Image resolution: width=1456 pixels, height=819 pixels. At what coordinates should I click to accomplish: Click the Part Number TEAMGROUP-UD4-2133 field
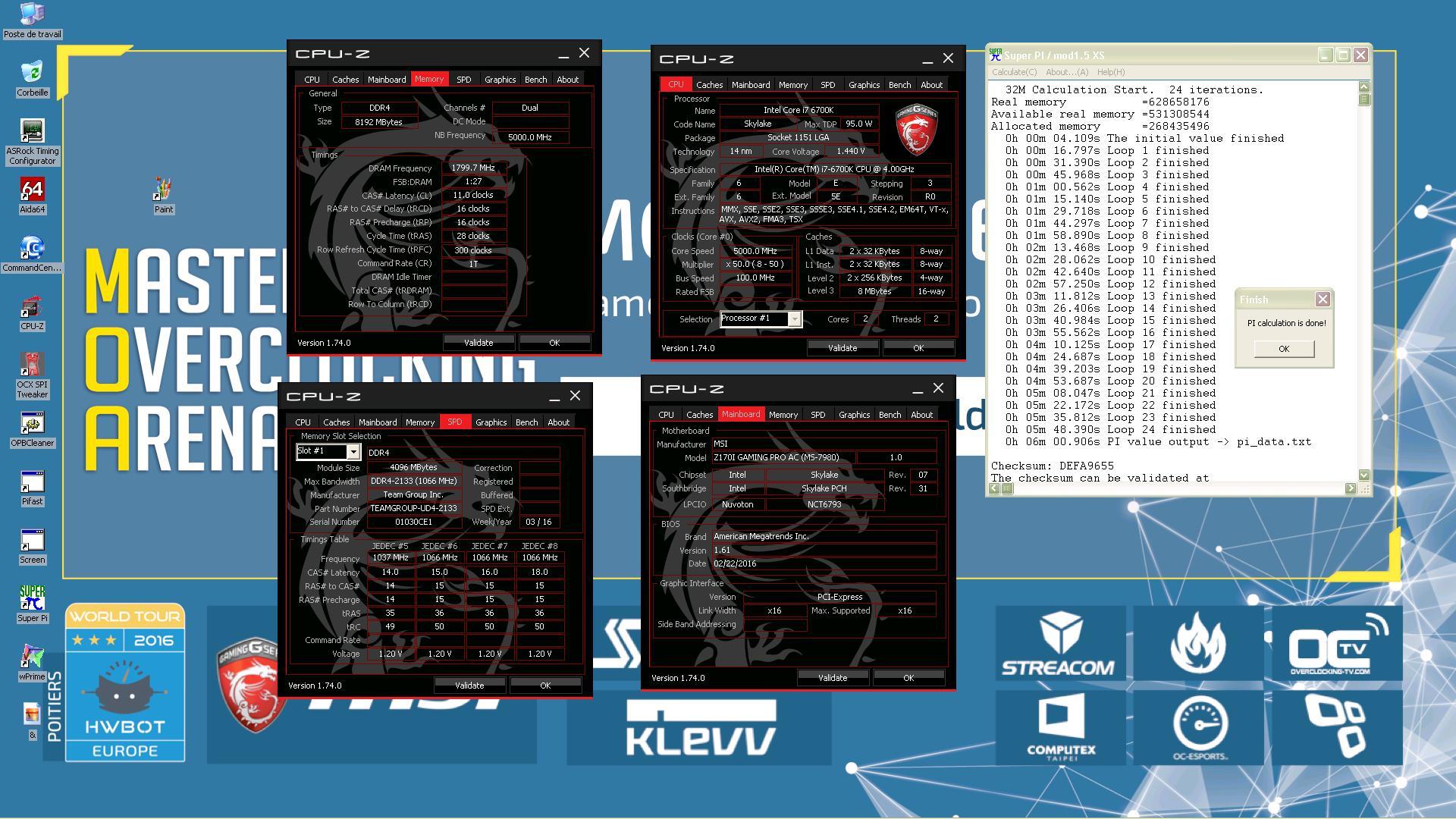[414, 509]
